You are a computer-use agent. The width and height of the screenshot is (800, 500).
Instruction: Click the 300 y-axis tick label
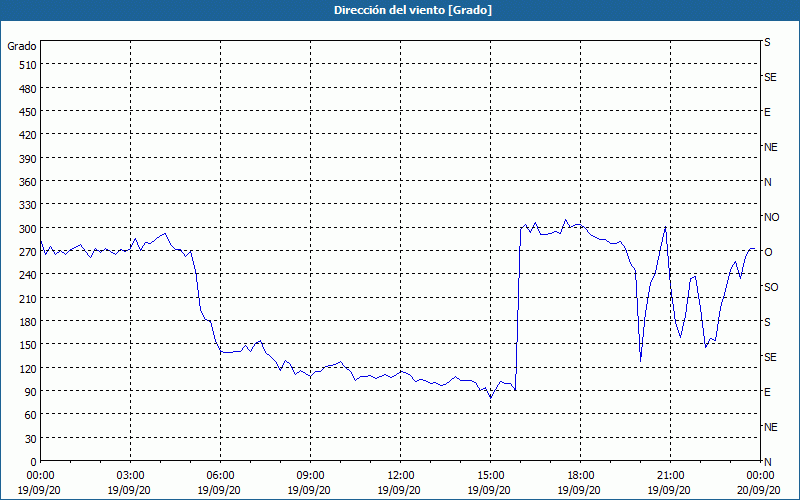[28, 229]
